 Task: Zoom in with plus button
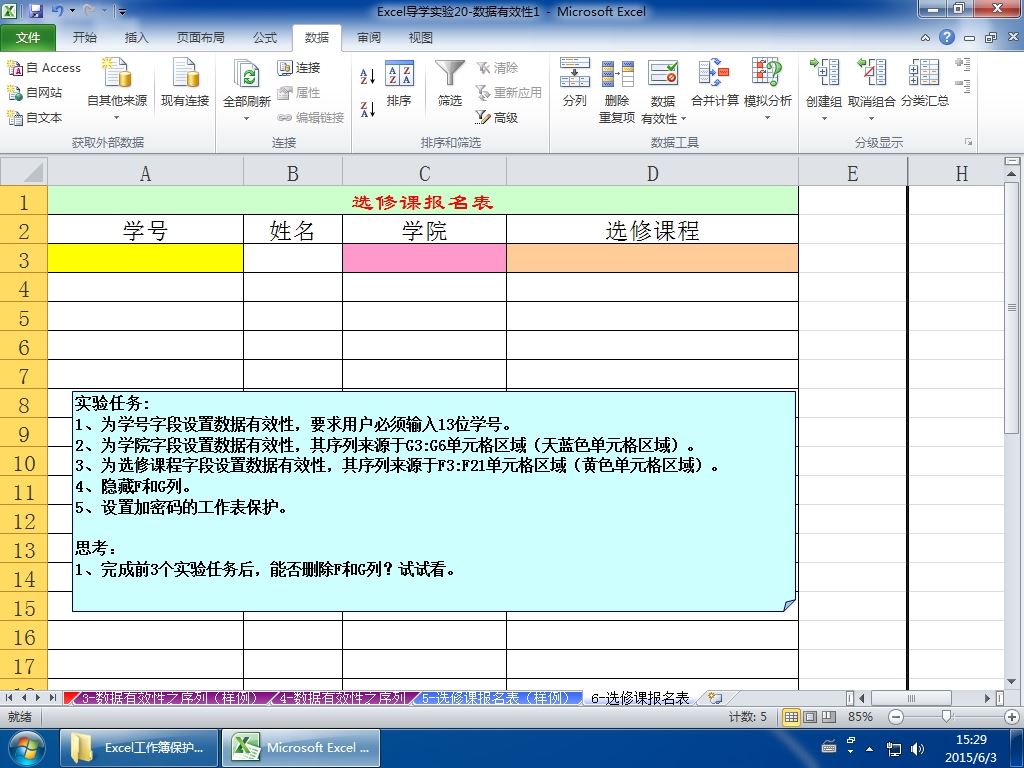(x=1012, y=717)
